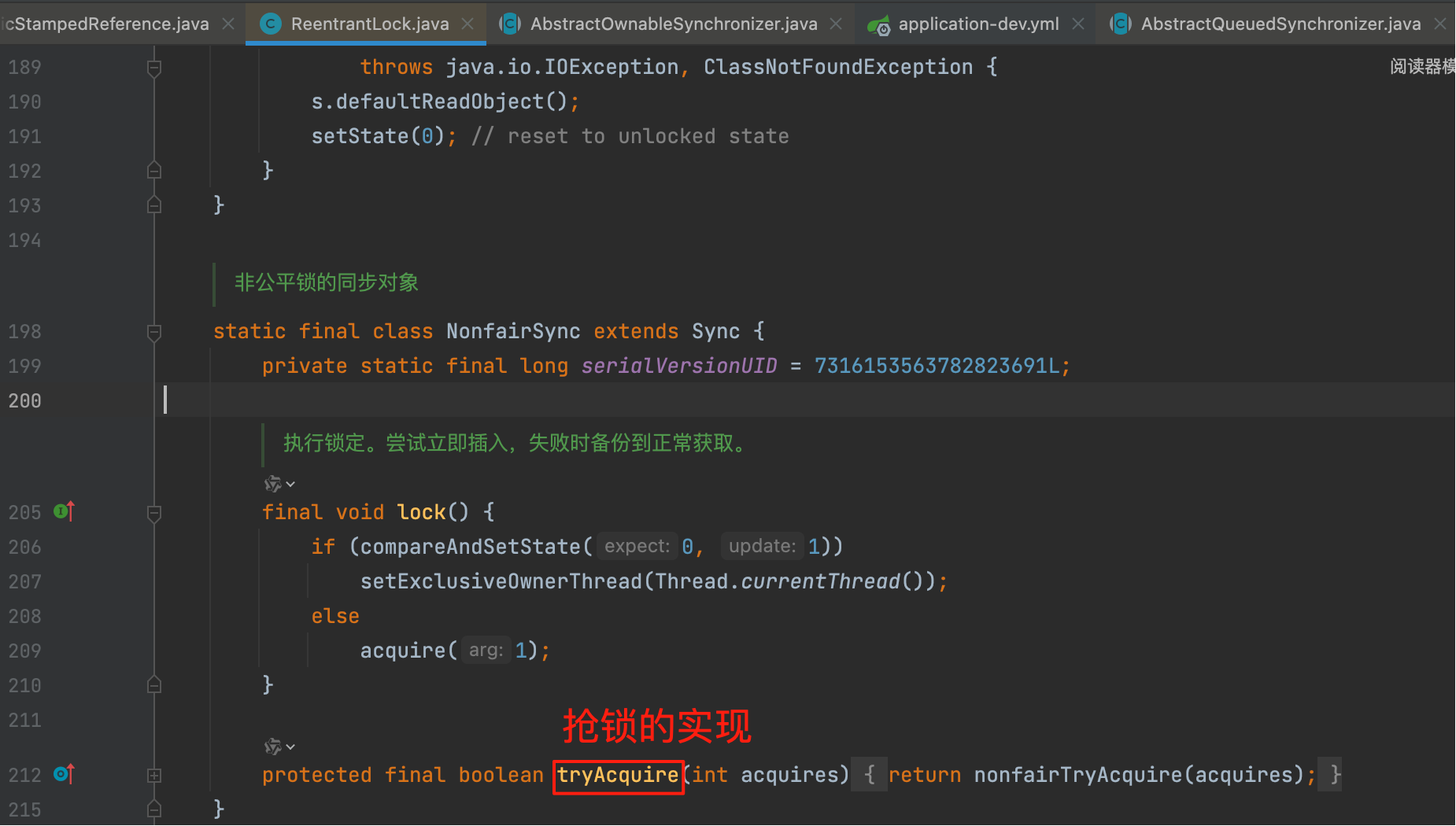Click line number 206 in the gutter
1456x826 pixels.
24,547
